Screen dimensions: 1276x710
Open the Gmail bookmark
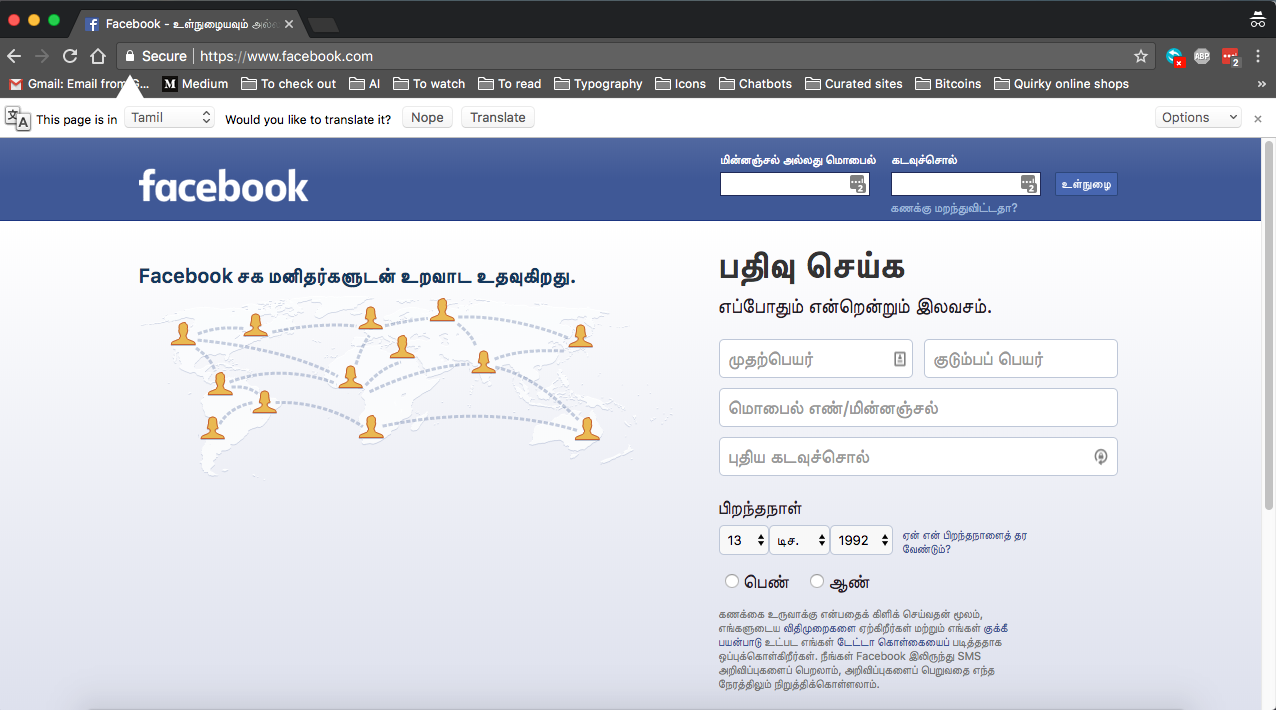click(79, 84)
